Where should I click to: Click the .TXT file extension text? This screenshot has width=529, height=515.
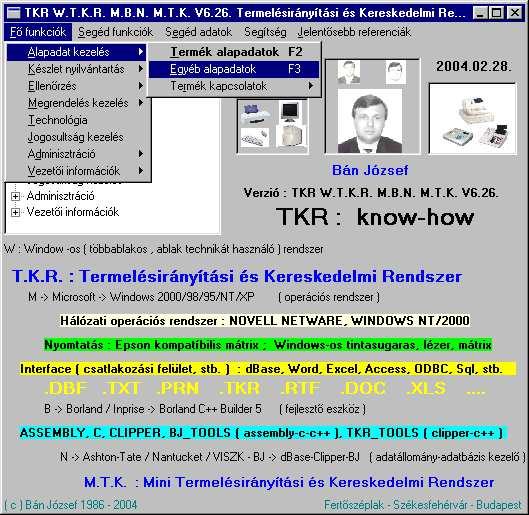(121, 389)
